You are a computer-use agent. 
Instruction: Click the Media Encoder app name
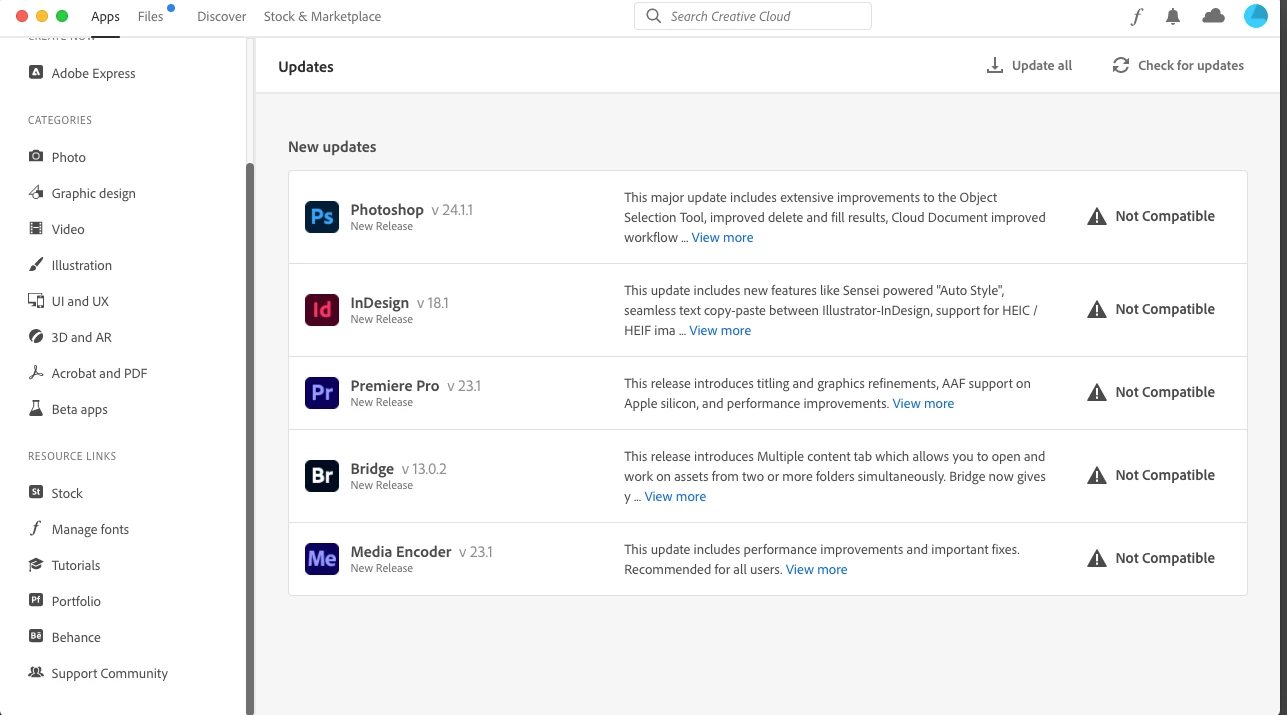click(401, 552)
